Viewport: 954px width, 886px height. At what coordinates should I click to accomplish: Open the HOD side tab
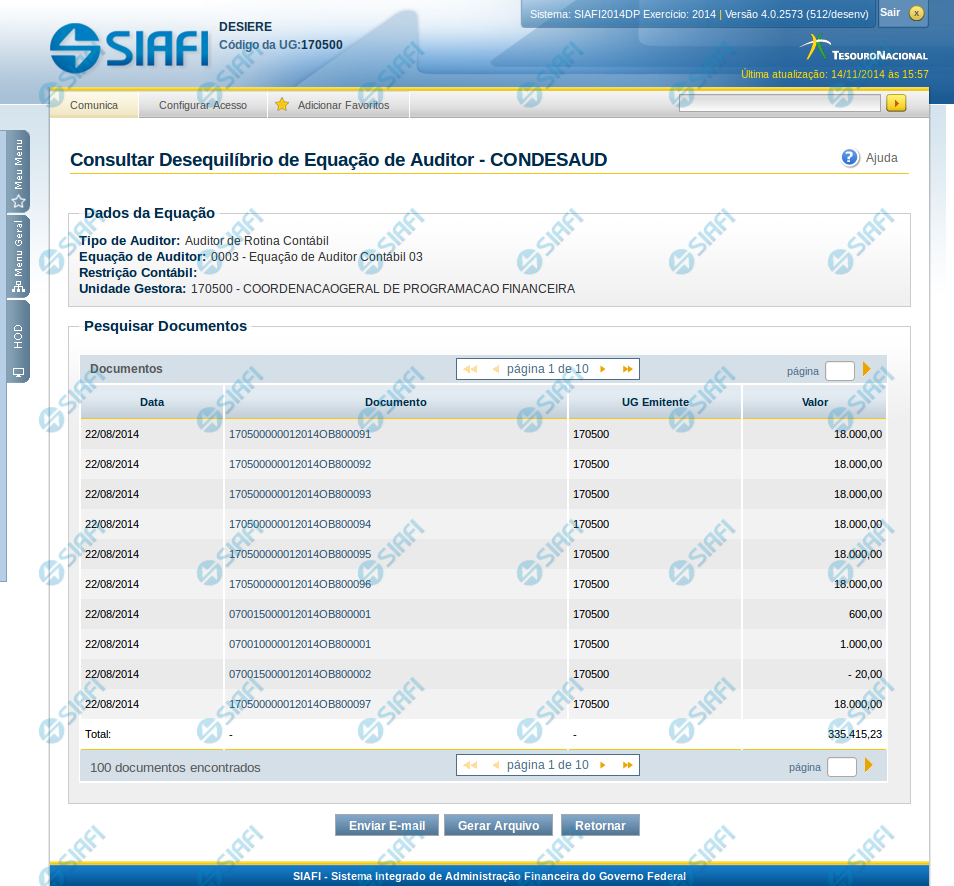(18, 342)
